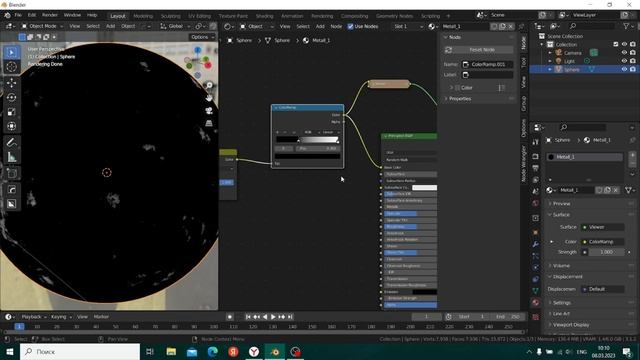Viewport: 640px width, 360px height.
Task: Select the Measure tool
Action: (11, 157)
